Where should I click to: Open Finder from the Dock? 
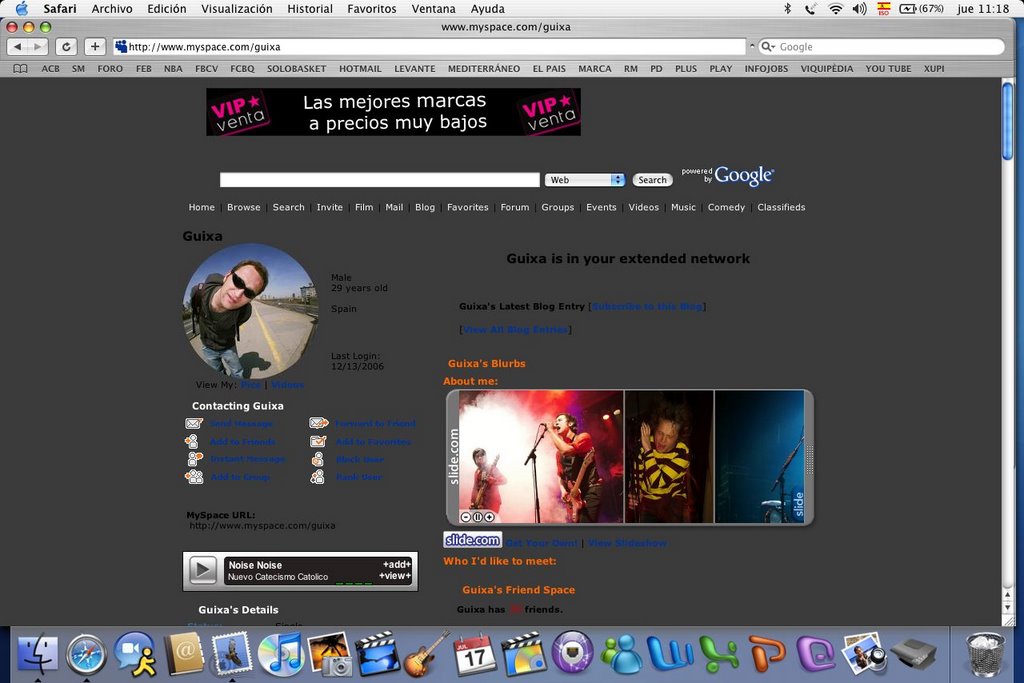pos(37,654)
